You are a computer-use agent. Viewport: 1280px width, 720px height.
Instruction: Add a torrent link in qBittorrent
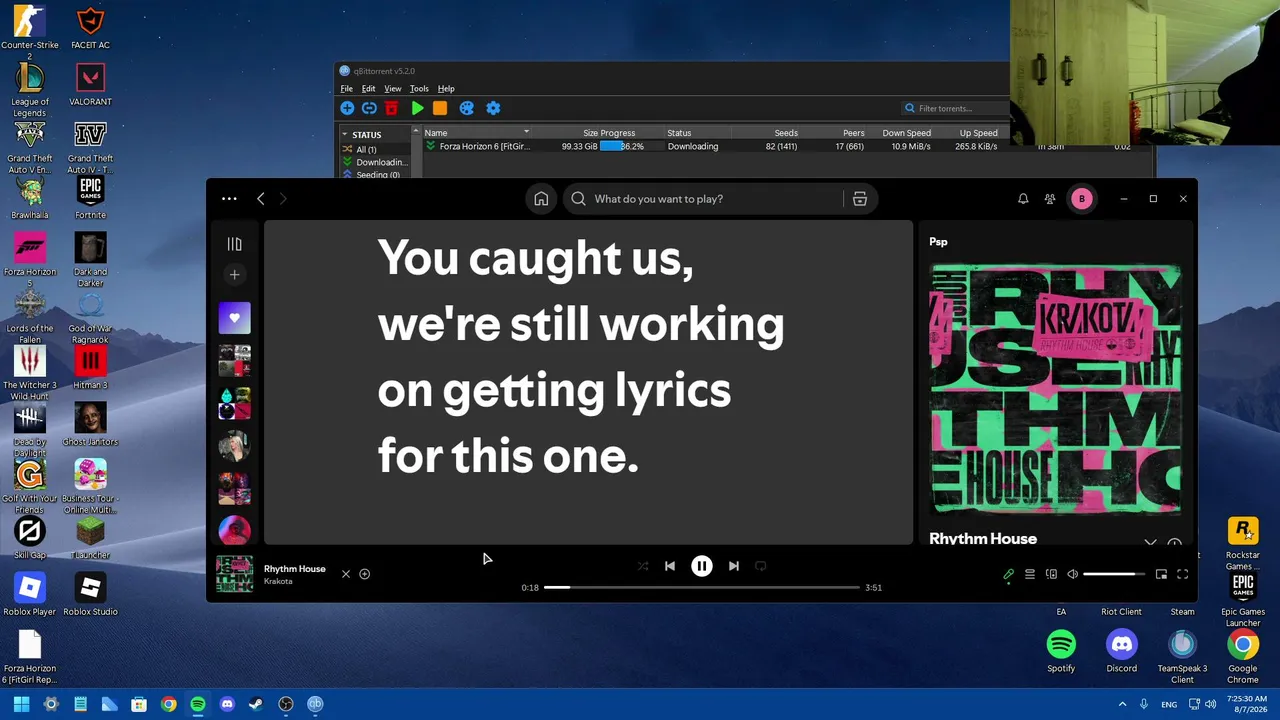(x=369, y=108)
